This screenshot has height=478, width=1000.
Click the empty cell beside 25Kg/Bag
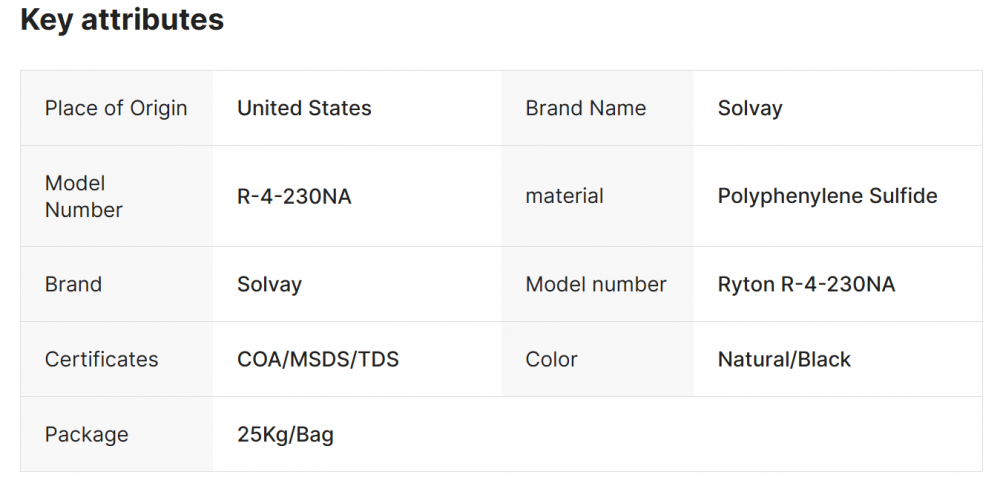coord(740,434)
